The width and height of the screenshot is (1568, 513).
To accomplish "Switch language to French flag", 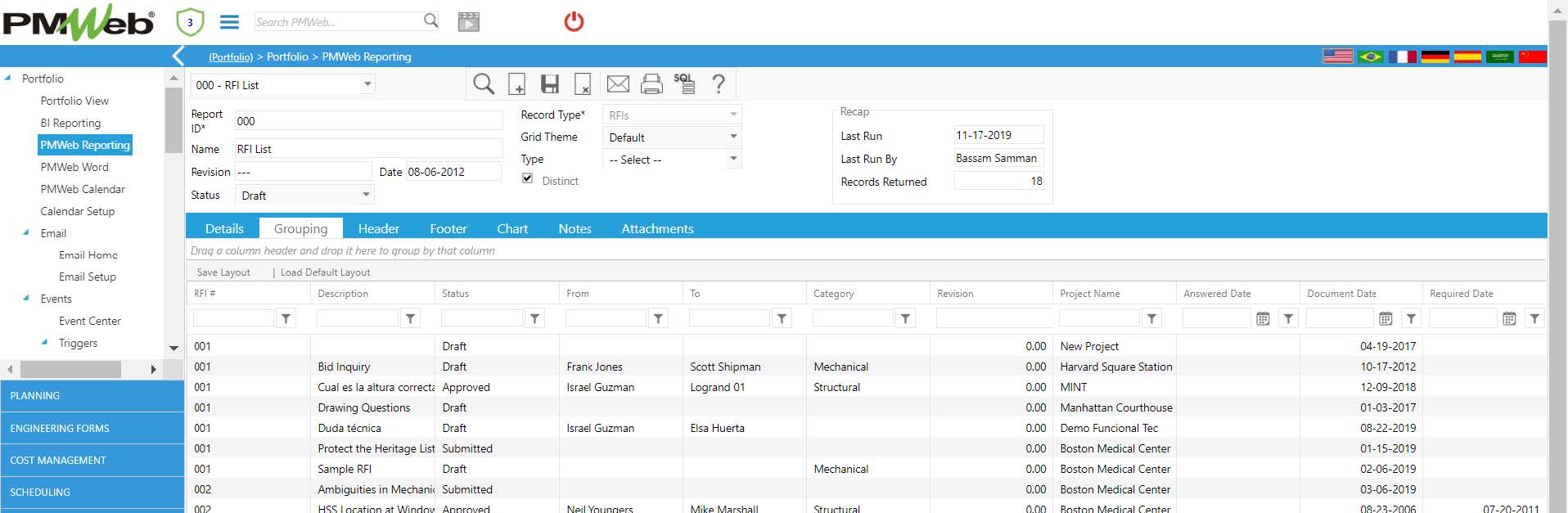I will 1403,56.
